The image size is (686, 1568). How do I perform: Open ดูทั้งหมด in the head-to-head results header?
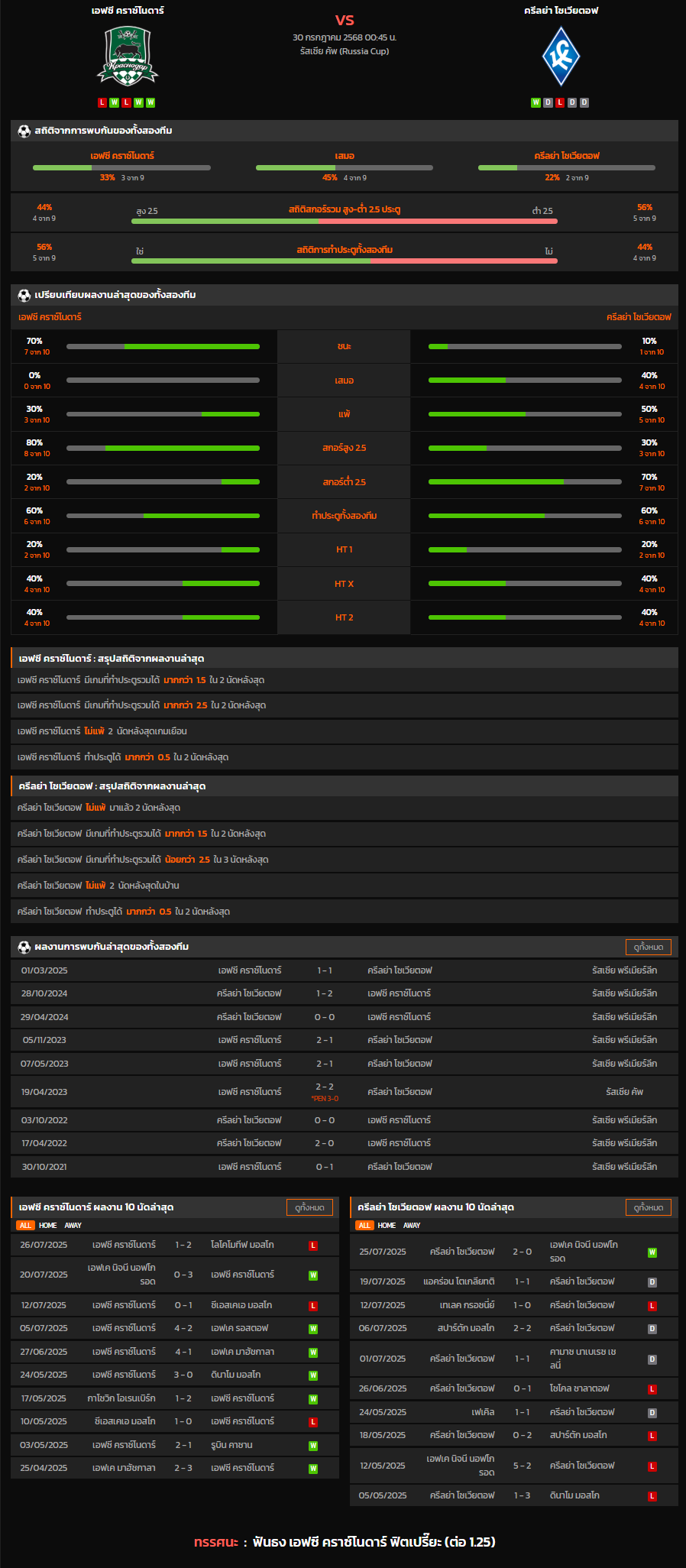click(x=648, y=947)
